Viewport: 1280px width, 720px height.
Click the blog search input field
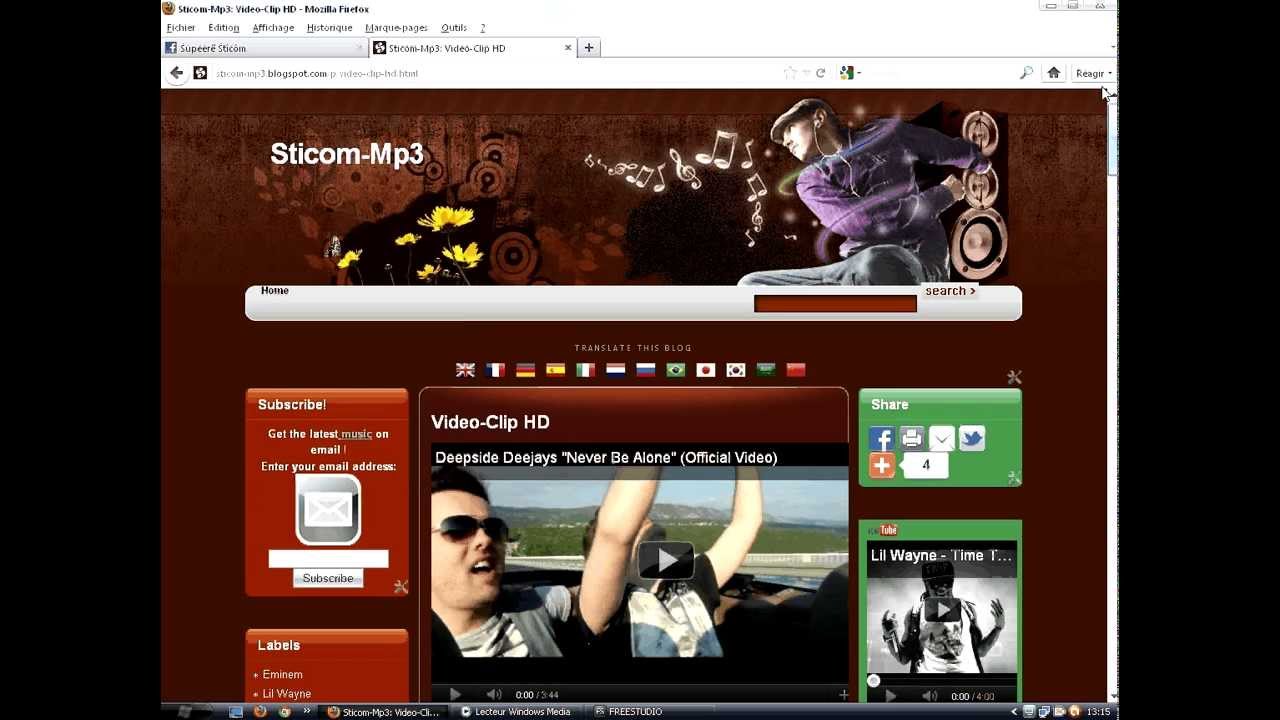click(835, 304)
